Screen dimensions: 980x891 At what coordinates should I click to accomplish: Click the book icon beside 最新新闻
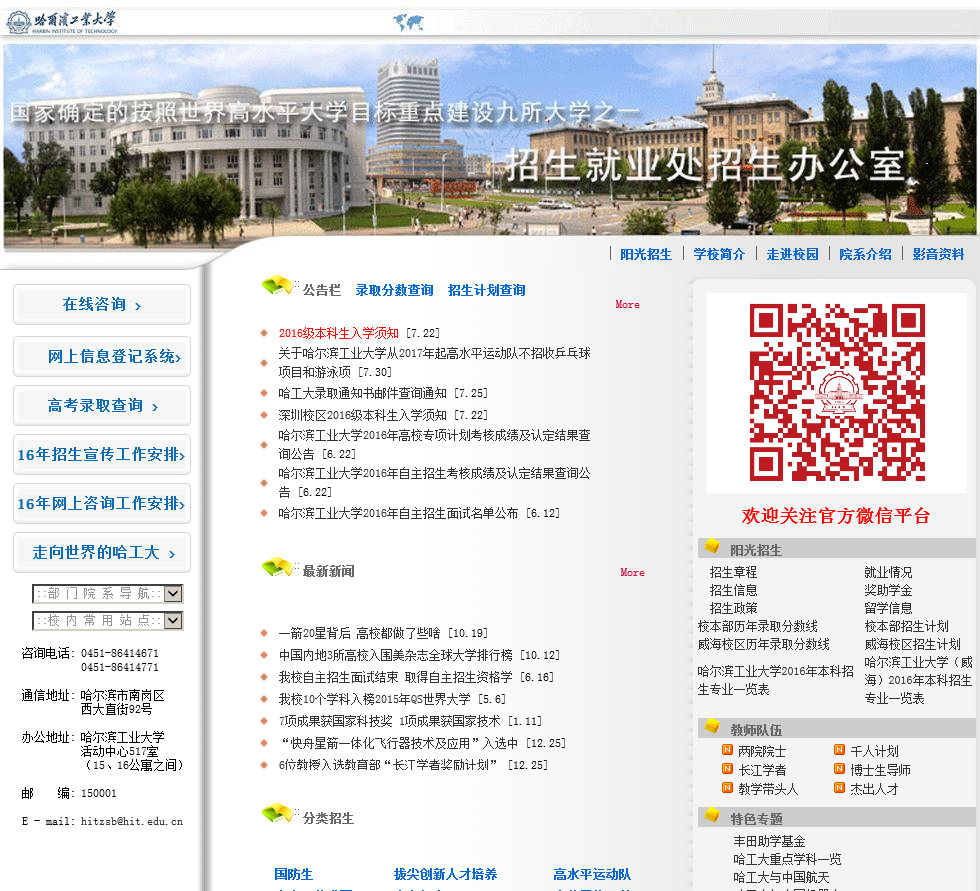[x=278, y=568]
